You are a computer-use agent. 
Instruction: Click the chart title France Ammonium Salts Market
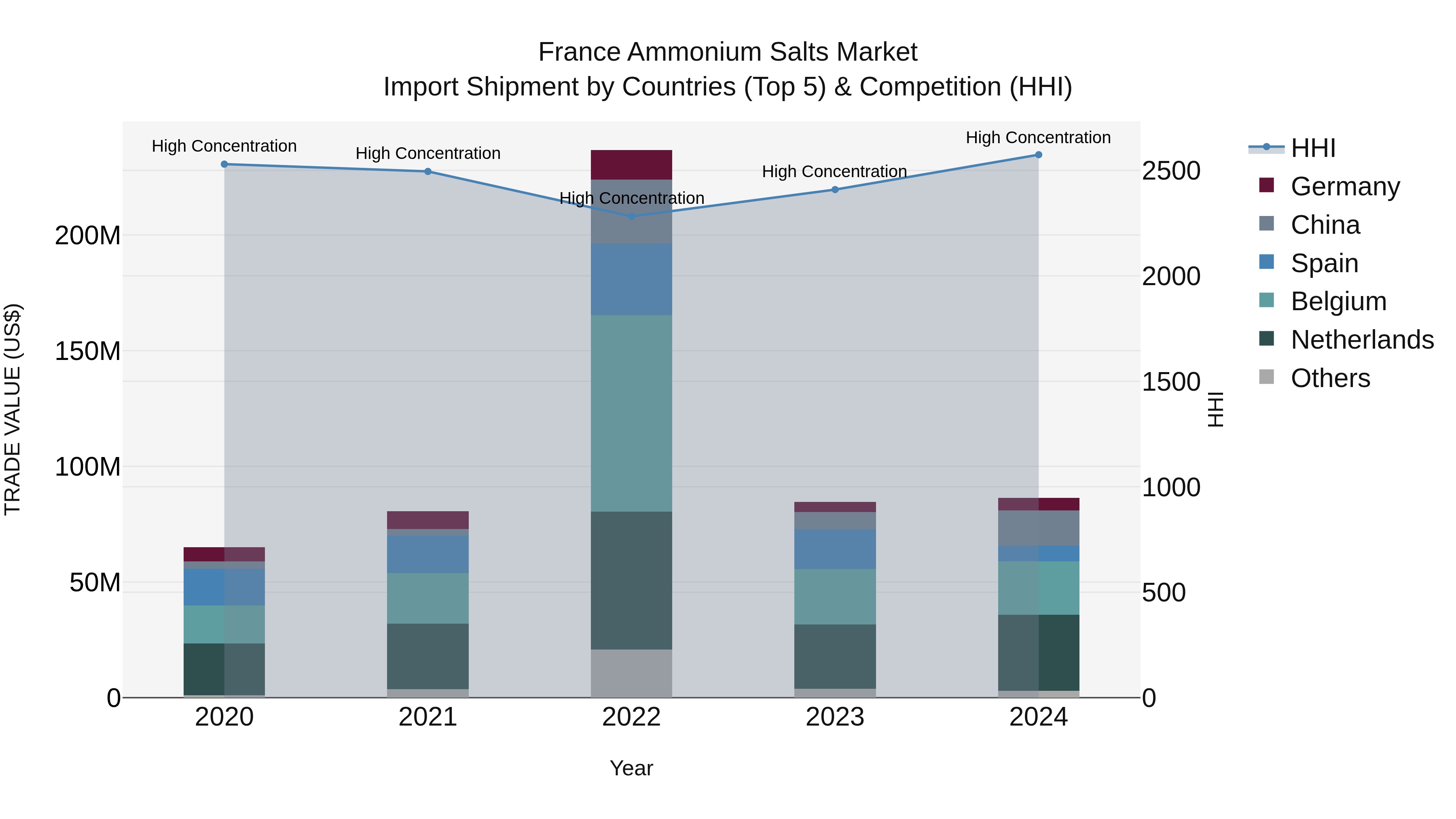pyautogui.click(x=728, y=52)
